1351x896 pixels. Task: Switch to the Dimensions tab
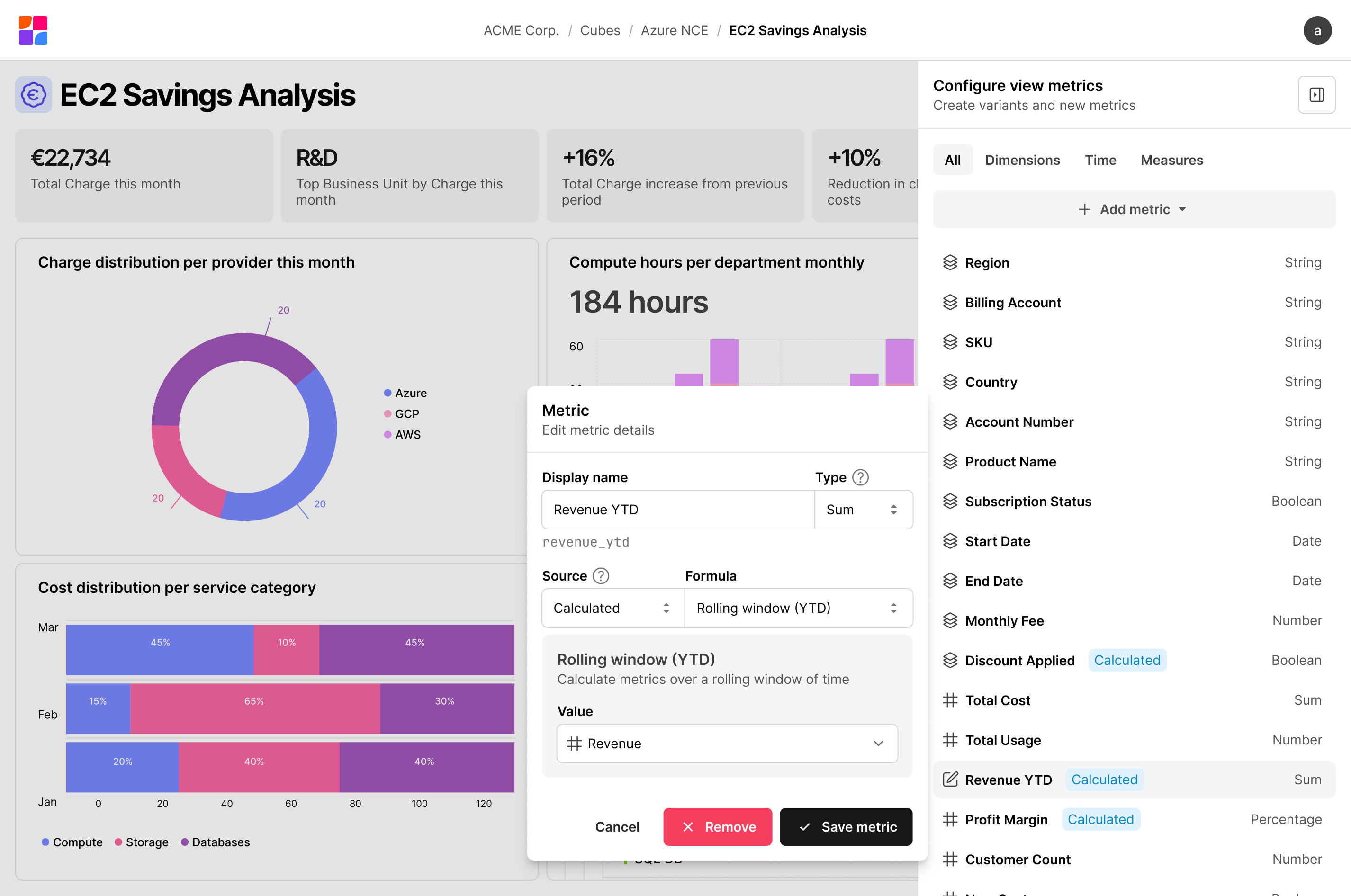point(1022,160)
